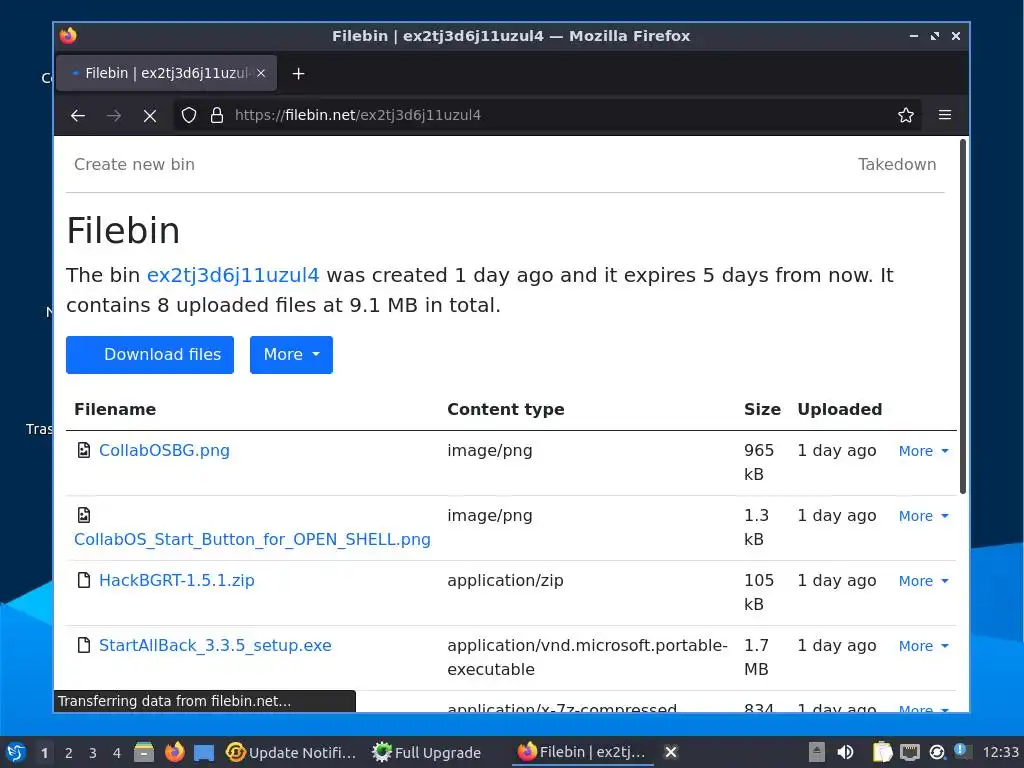Expand More menu for CollabOSBG.png row
Viewport: 1024px width, 768px height.
pyautogui.click(x=923, y=451)
